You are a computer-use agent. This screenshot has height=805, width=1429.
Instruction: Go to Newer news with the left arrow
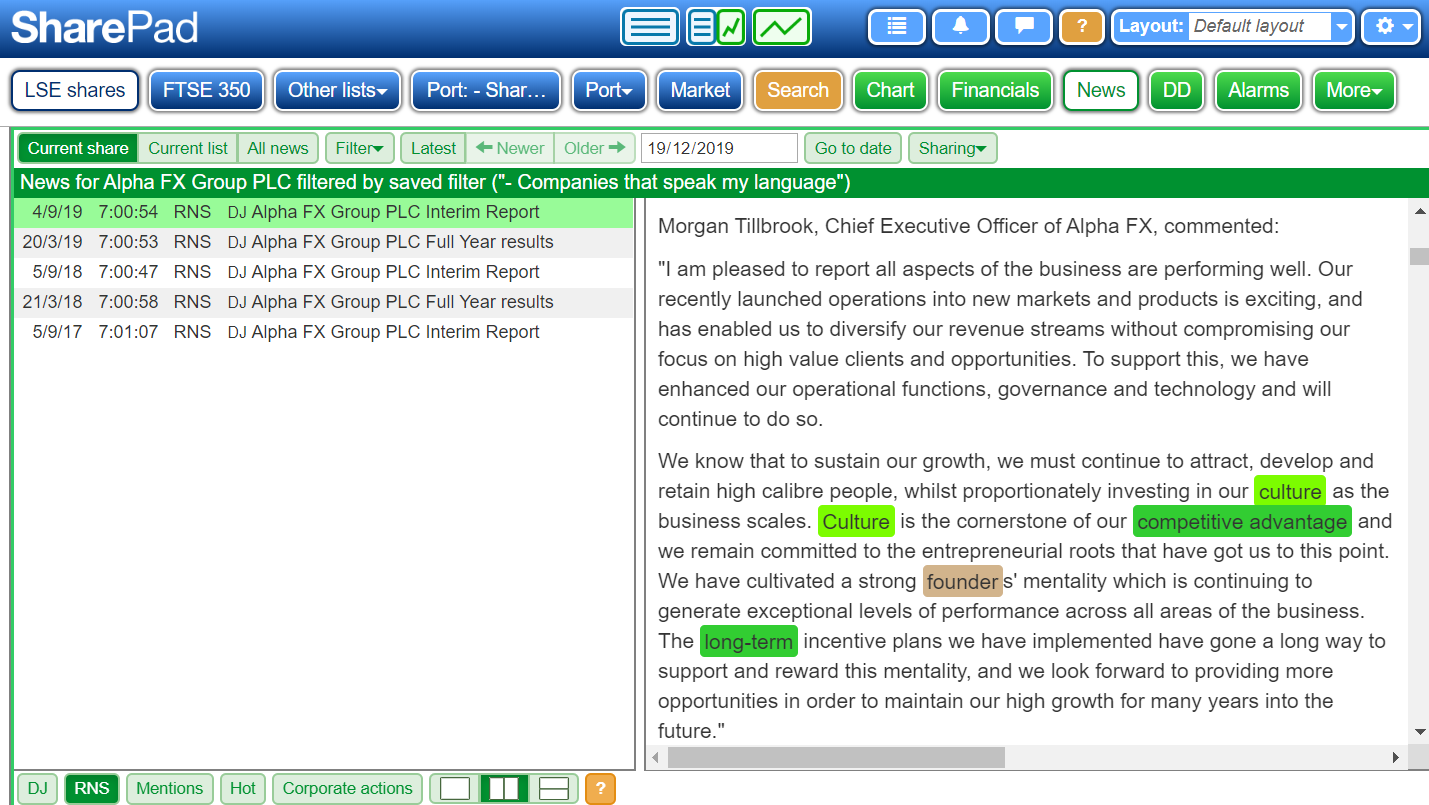tap(510, 148)
